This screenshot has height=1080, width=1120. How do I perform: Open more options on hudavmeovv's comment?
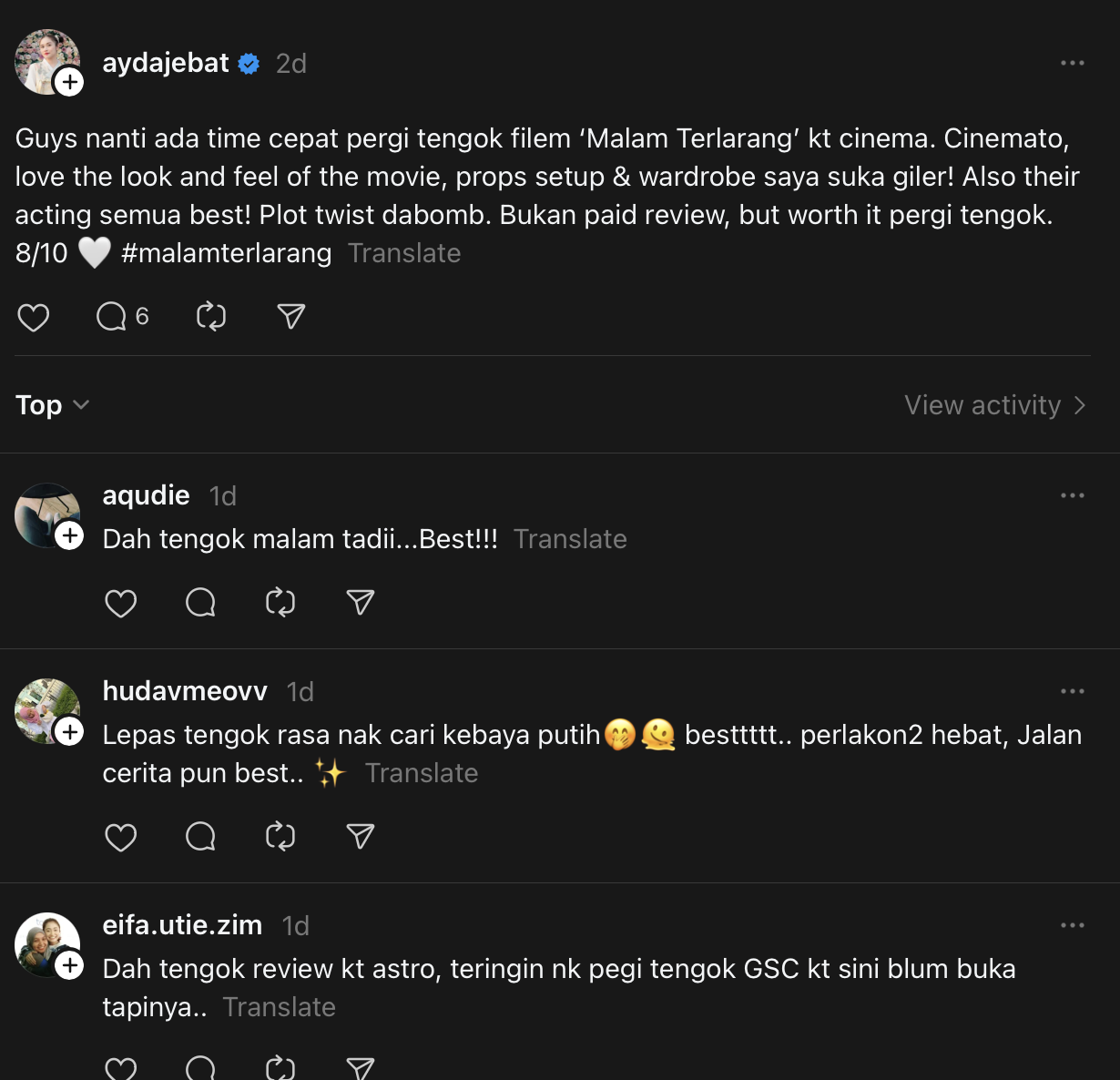1072,691
